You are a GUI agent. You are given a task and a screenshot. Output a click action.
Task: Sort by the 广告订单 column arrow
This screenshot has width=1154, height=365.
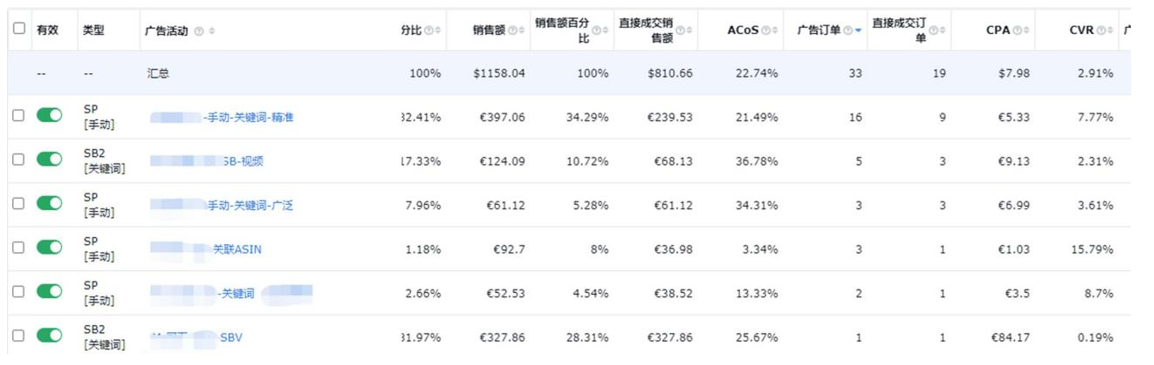[x=858, y=31]
